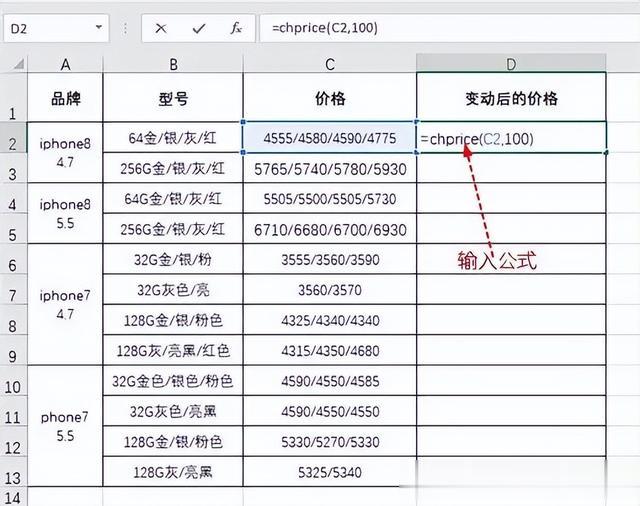Select row 8 header

pos(13,320)
